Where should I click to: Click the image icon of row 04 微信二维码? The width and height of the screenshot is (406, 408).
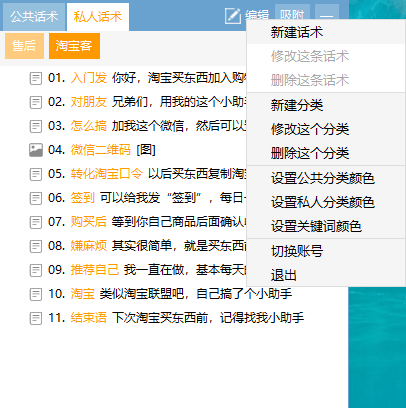pyautogui.click(x=36, y=150)
